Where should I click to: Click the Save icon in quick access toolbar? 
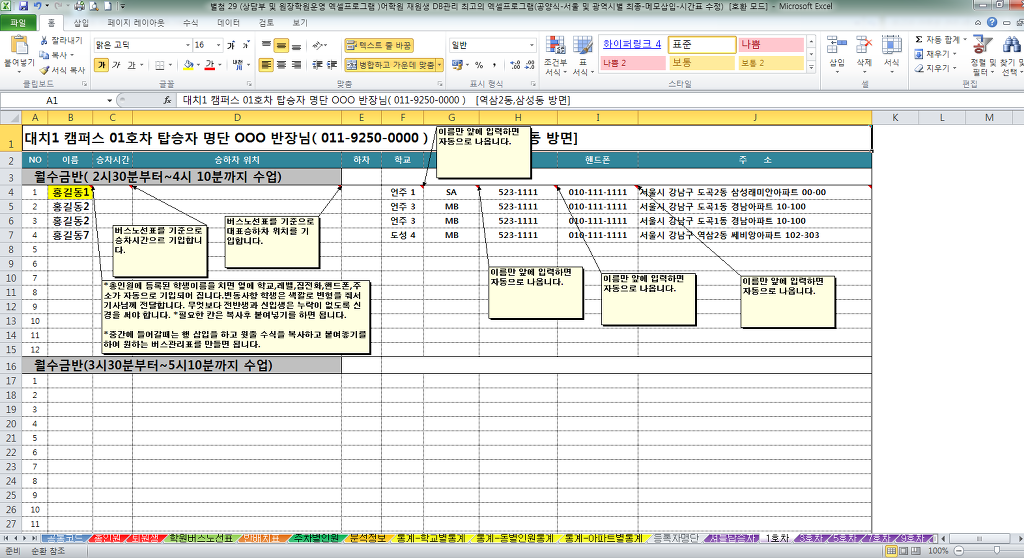pyautogui.click(x=23, y=6)
